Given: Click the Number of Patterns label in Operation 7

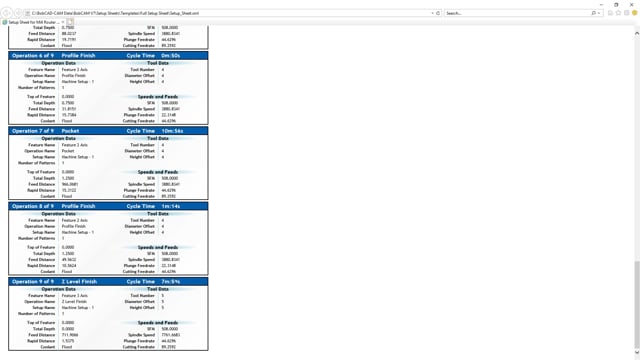Looking at the screenshot, I should tap(36, 163).
